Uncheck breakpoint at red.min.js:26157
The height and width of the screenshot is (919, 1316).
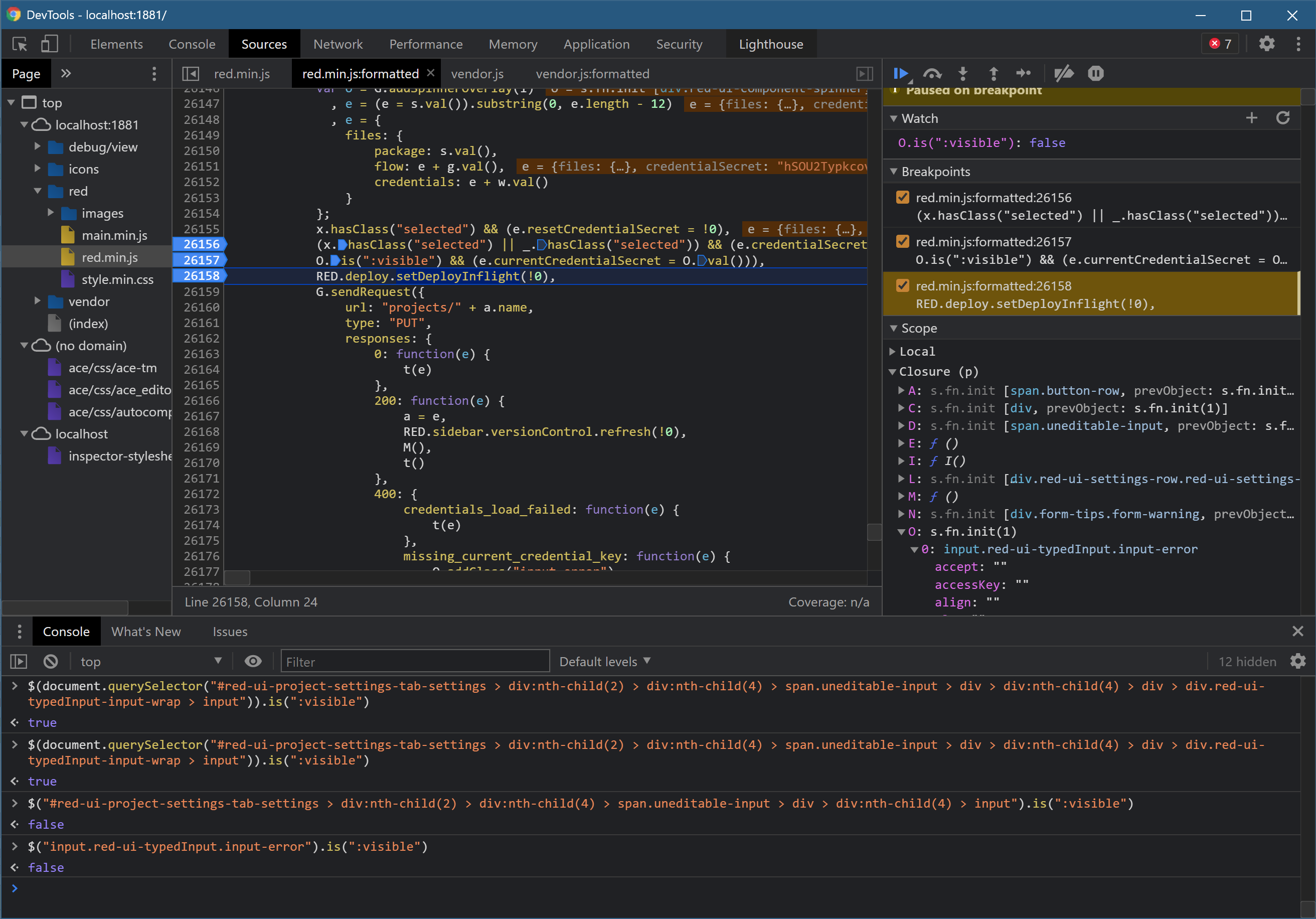903,241
